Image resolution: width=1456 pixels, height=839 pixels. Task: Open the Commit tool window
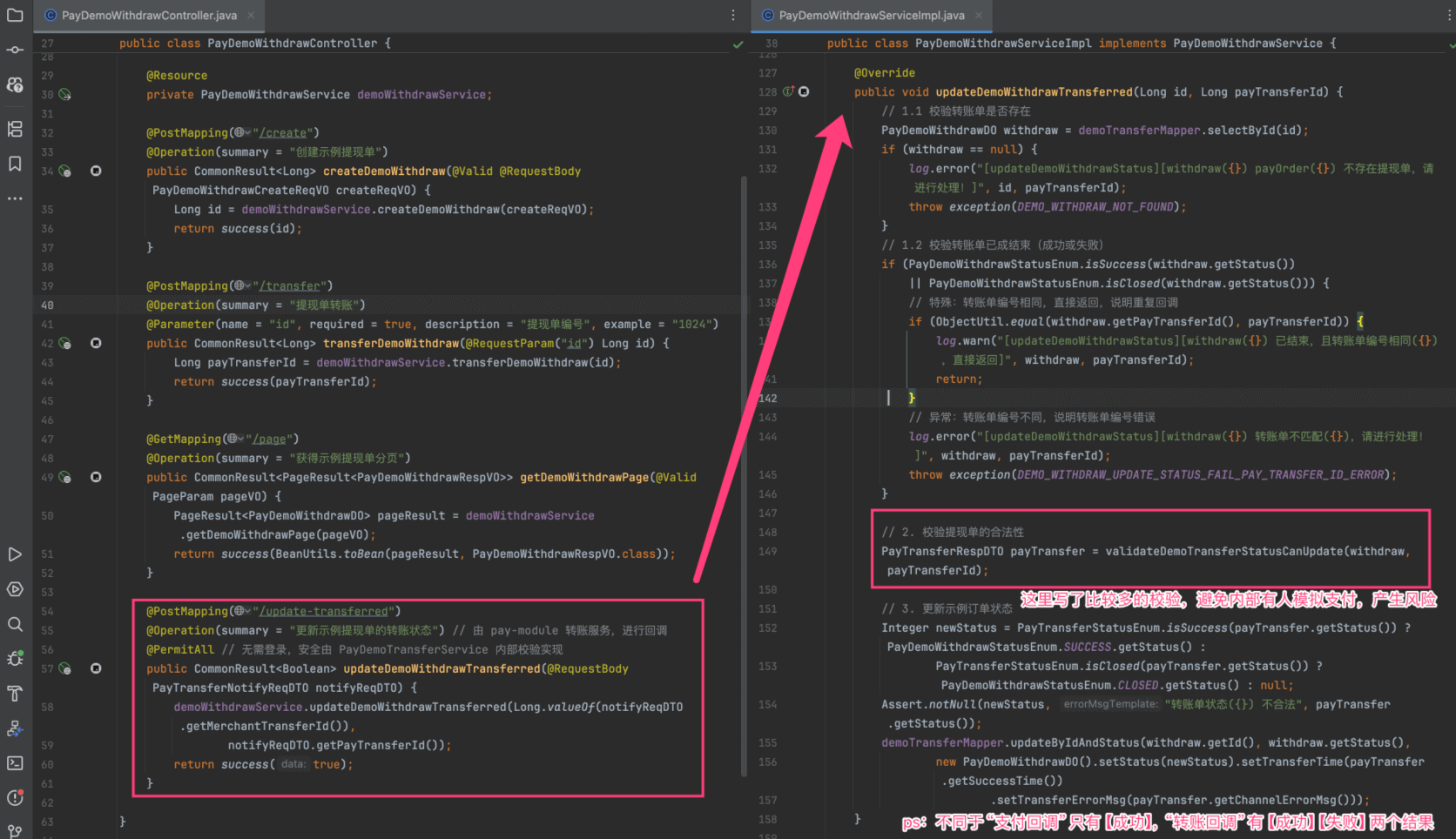tap(15, 50)
